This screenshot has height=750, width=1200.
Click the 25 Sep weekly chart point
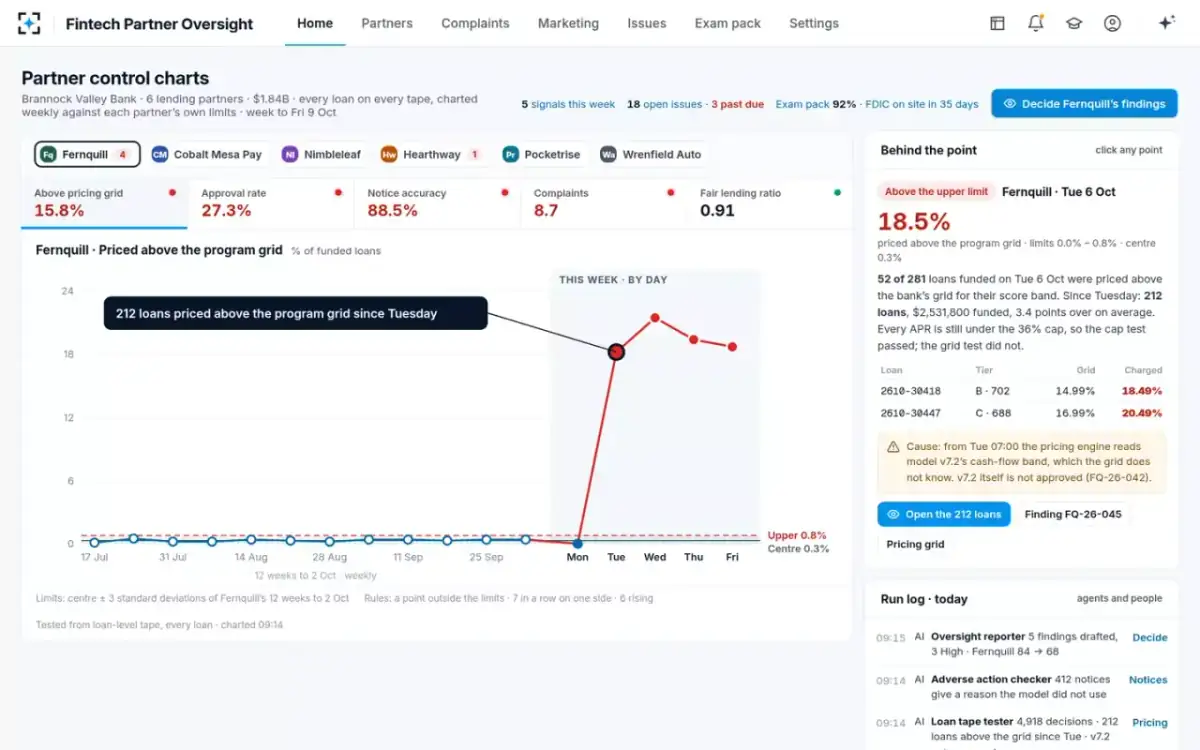point(487,540)
